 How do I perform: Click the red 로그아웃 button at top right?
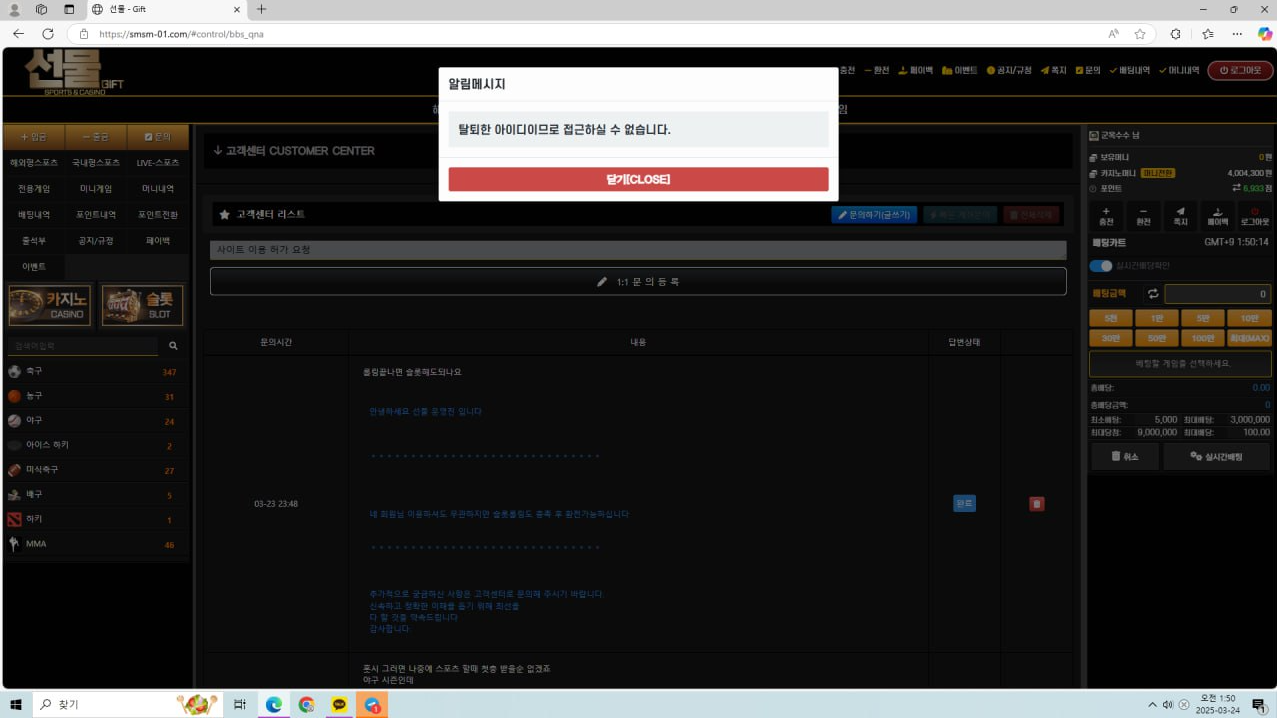[x=1240, y=71]
